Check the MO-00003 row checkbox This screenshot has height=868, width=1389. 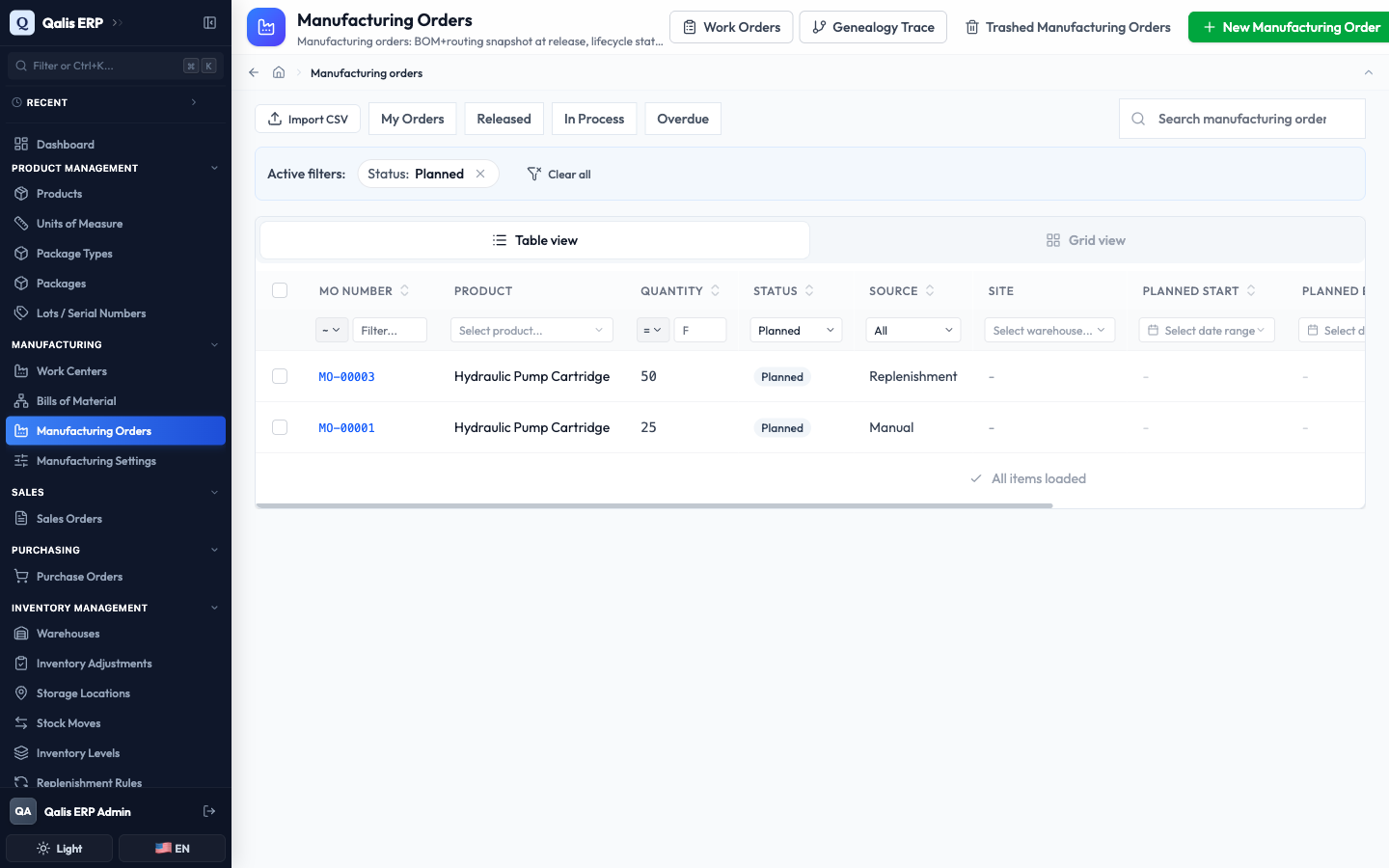[280, 376]
